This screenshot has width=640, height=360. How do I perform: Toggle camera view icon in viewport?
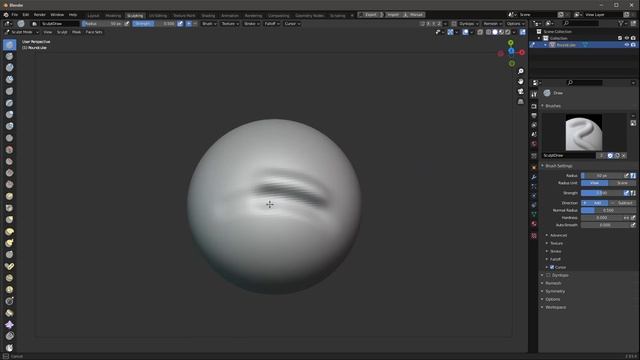[521, 91]
